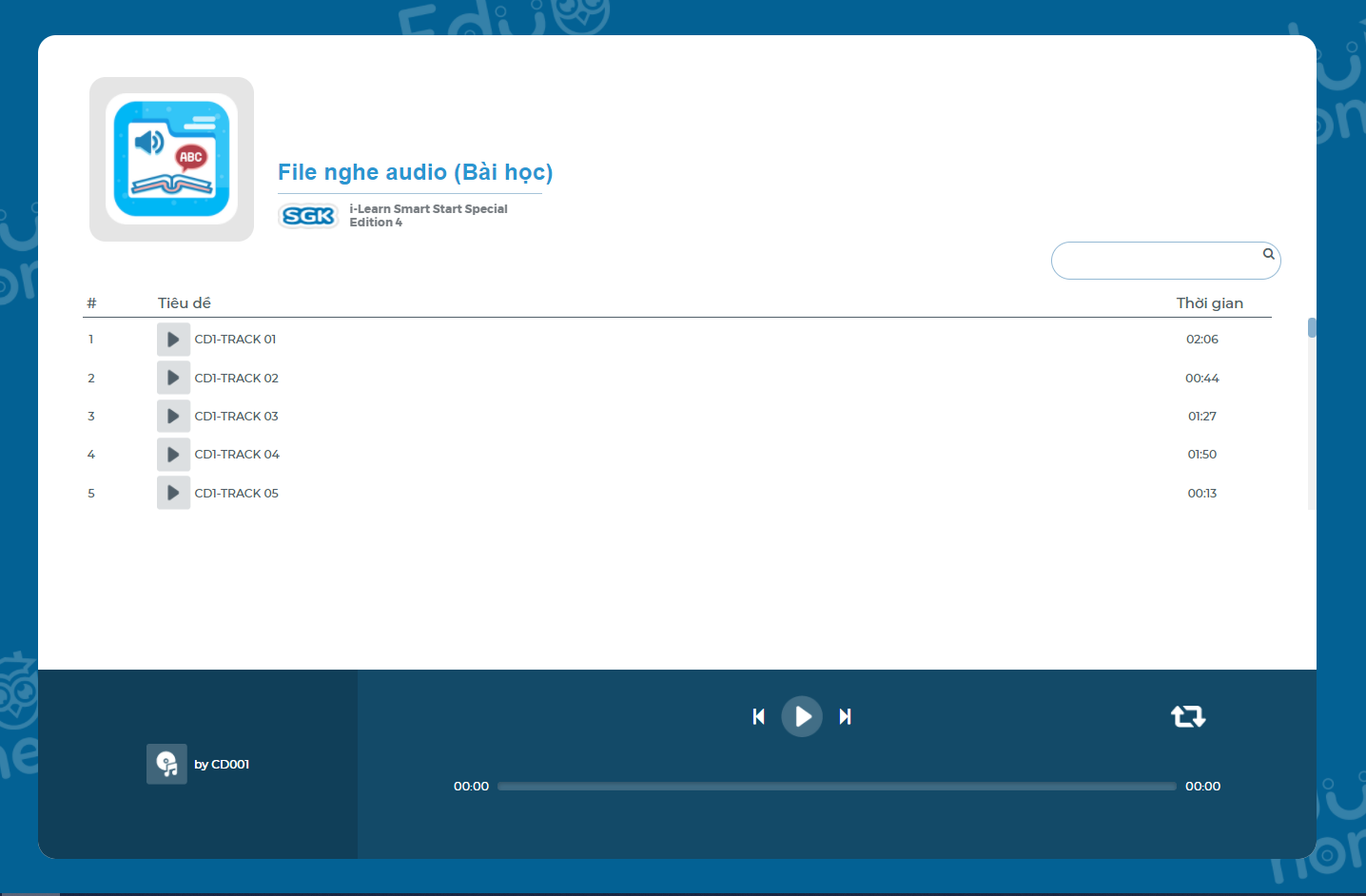Image resolution: width=1366 pixels, height=896 pixels.
Task: Seek on the playback progress bar
Action: (837, 787)
